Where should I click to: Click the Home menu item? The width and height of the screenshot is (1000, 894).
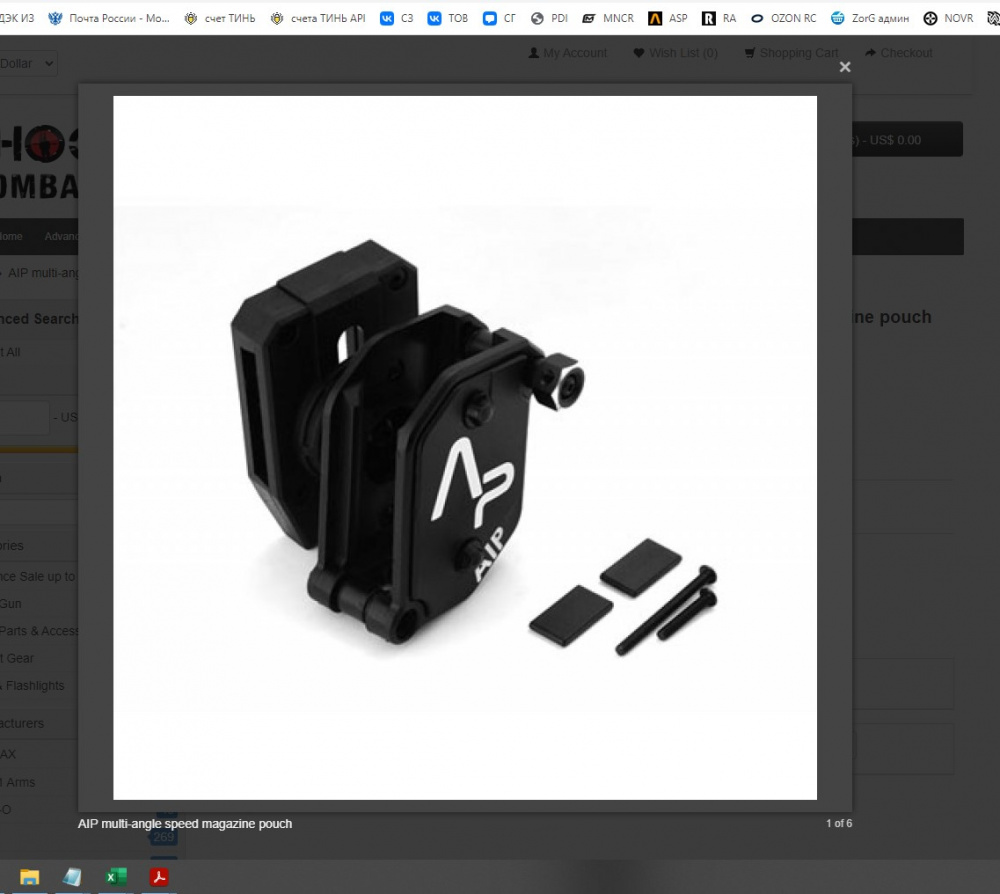pyautogui.click(x=11, y=237)
